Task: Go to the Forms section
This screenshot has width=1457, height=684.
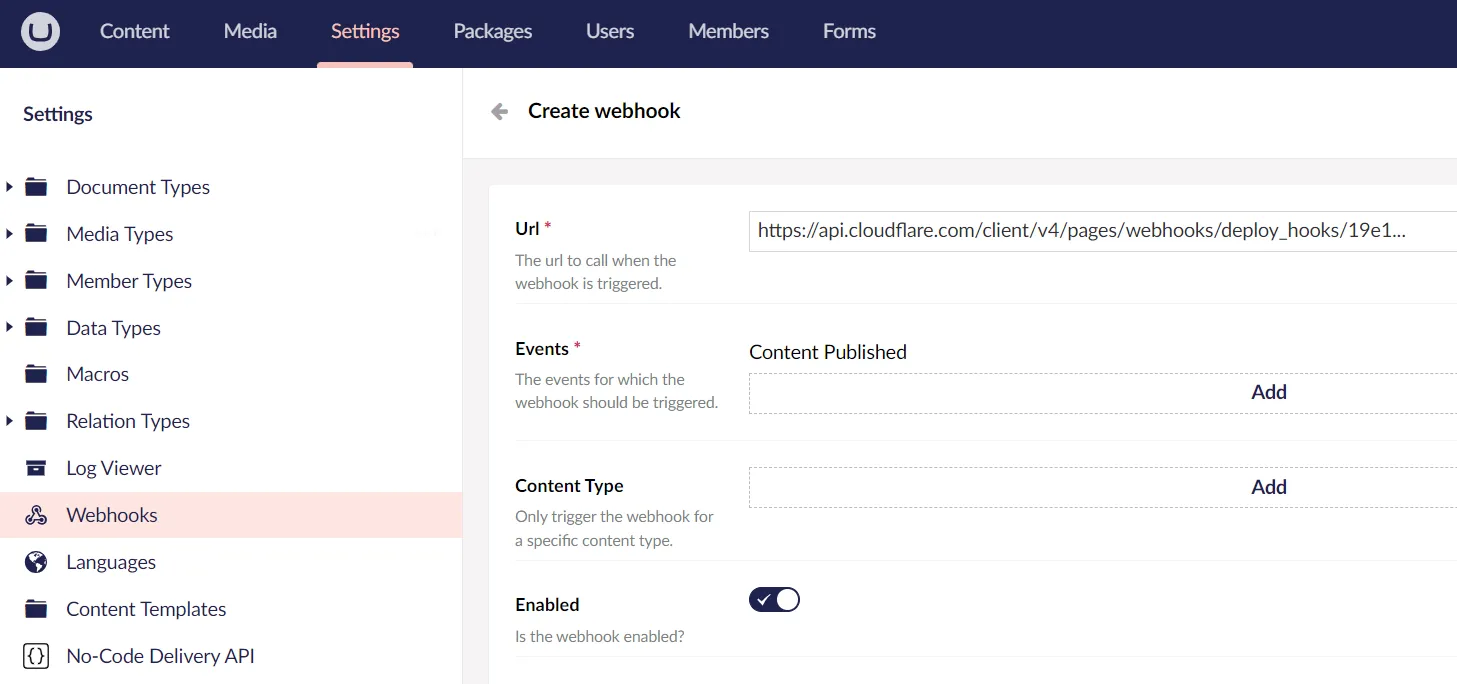Action: click(849, 31)
